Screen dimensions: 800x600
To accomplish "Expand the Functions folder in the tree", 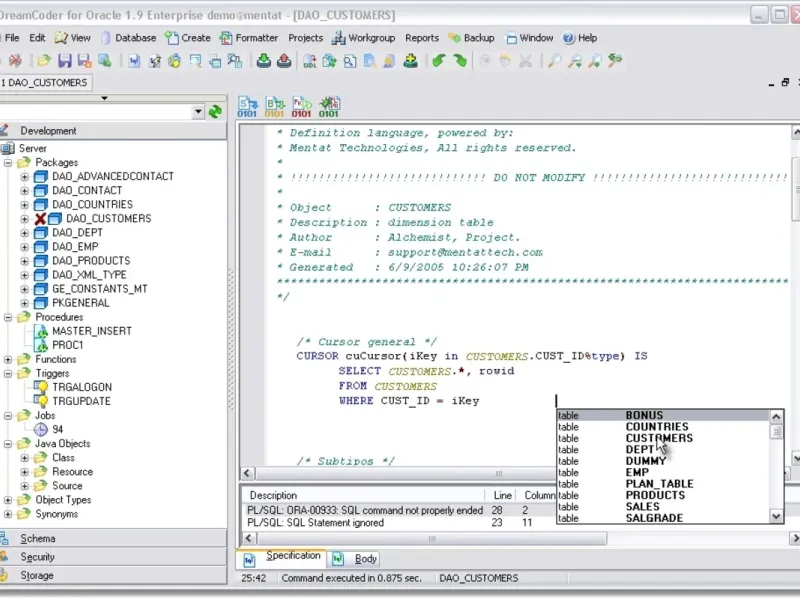I will (9, 360).
